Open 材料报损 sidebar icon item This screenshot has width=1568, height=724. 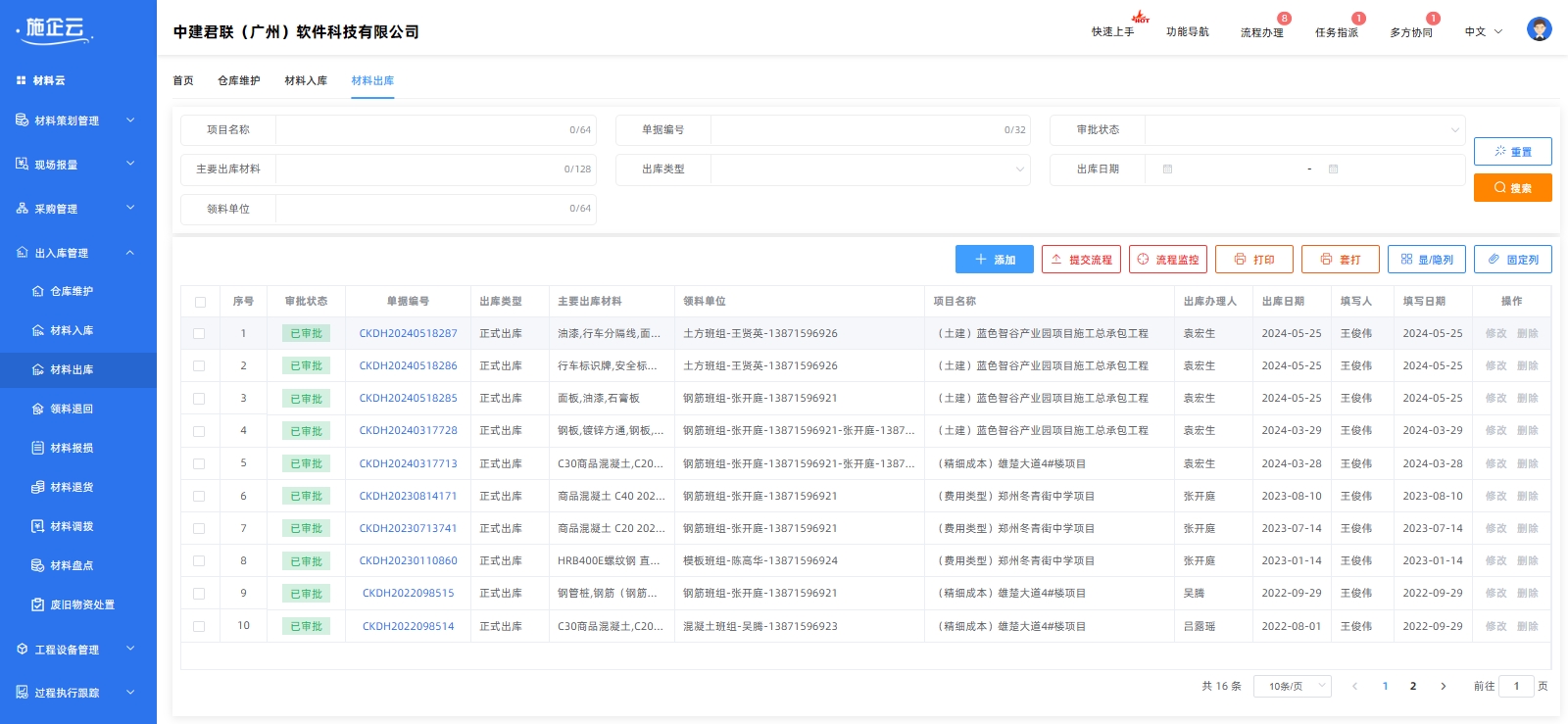pos(38,448)
